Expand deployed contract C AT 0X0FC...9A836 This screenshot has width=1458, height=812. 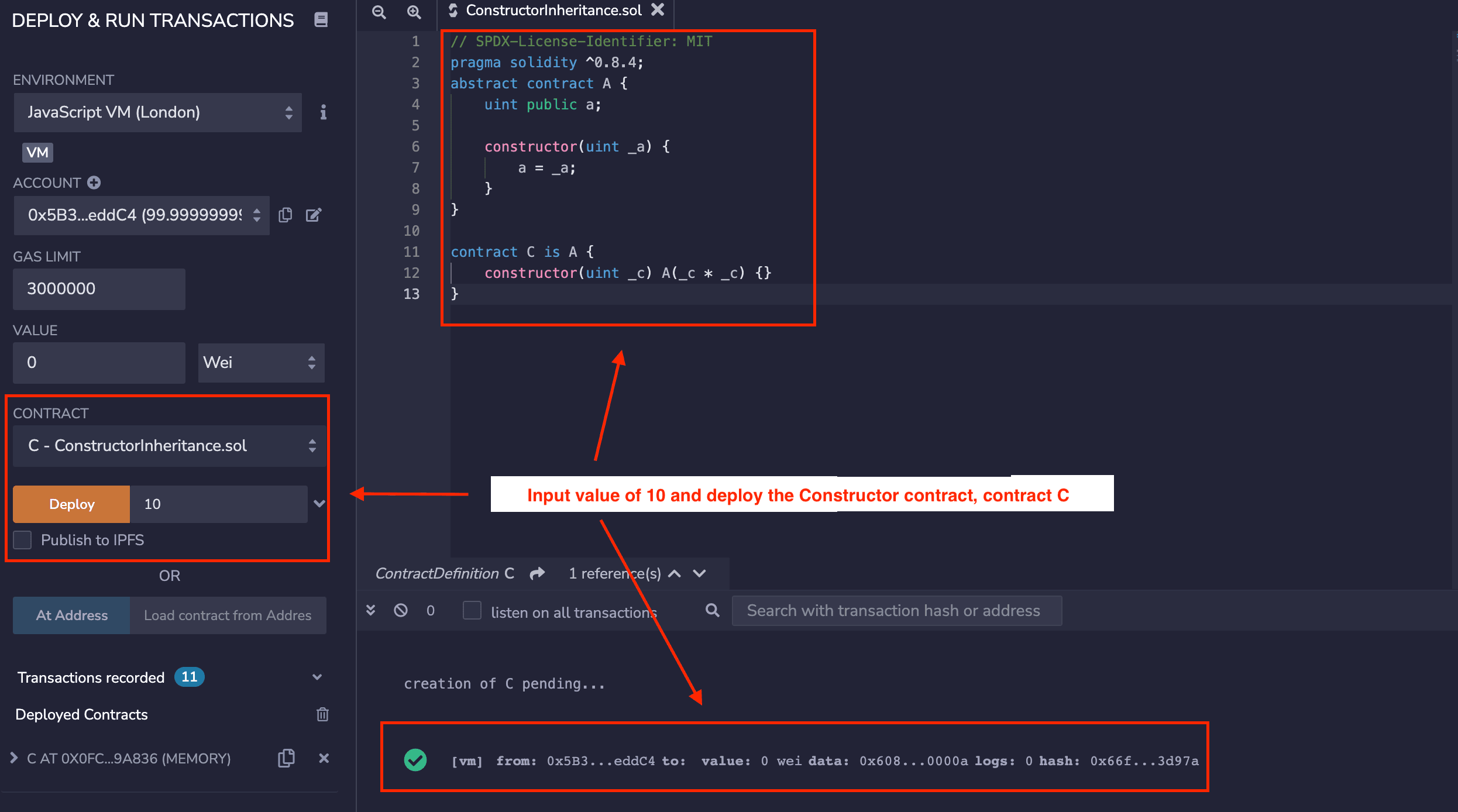[14, 758]
